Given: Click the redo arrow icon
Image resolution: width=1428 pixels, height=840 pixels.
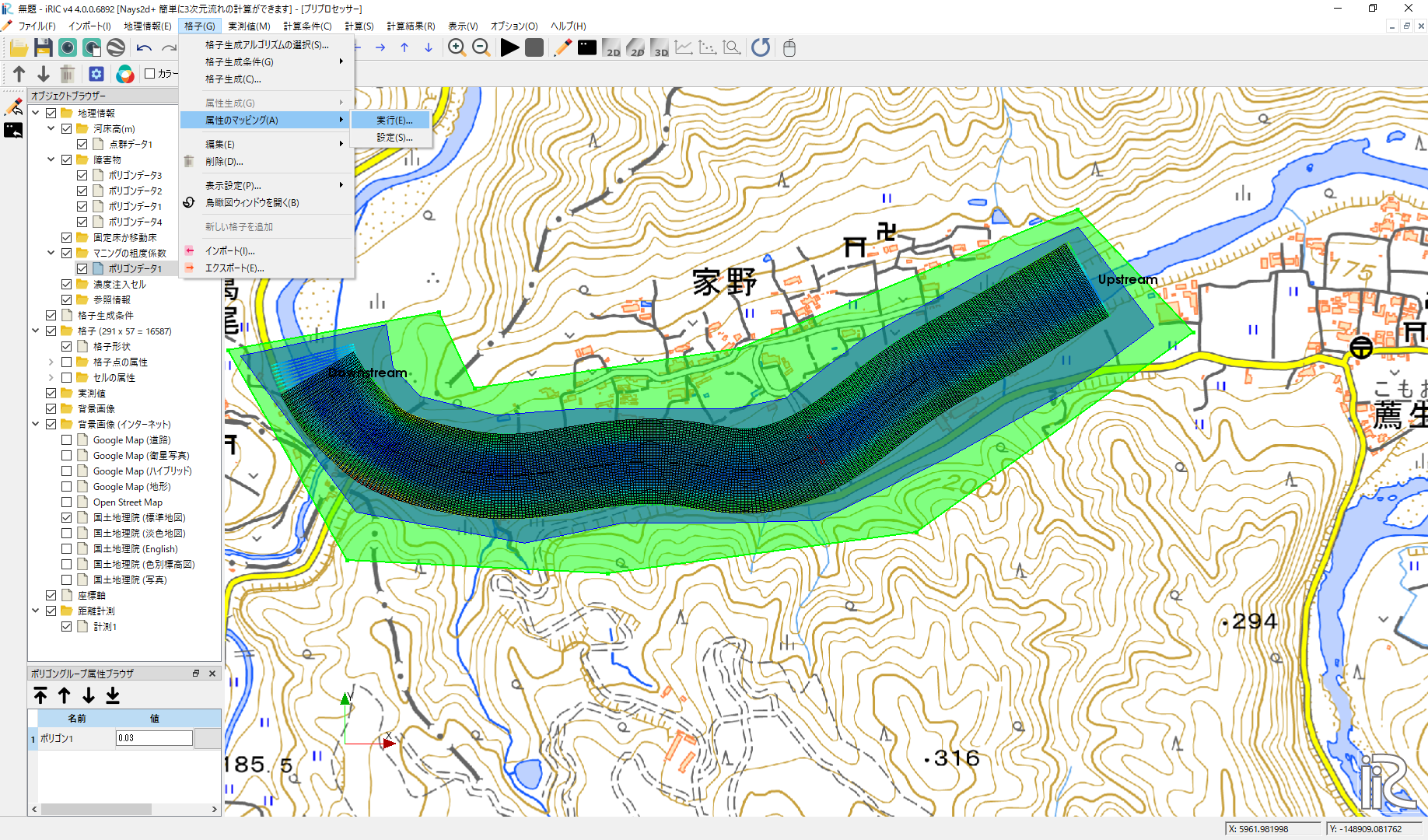Looking at the screenshot, I should (x=168, y=48).
